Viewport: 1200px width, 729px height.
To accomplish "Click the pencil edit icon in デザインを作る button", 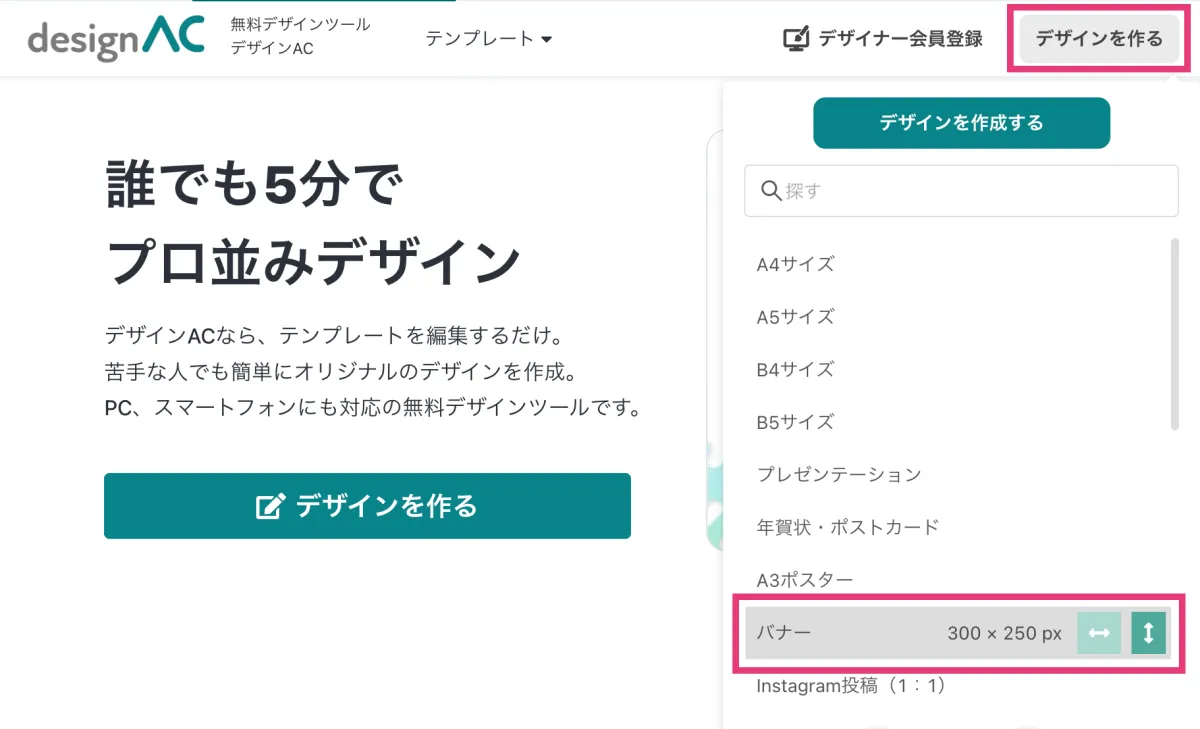I will [267, 505].
